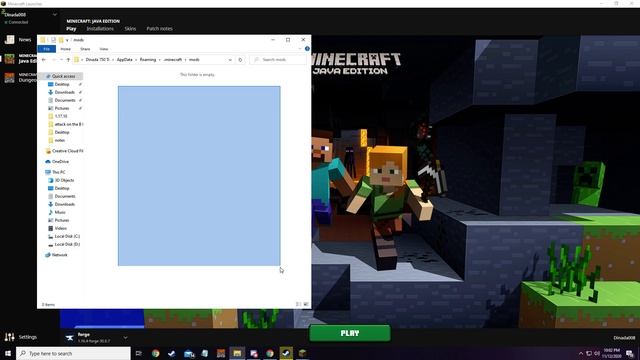The image size is (640, 360).
Task: Open Customize Quick Access Toolbar dropdown
Action: (x=67, y=40)
